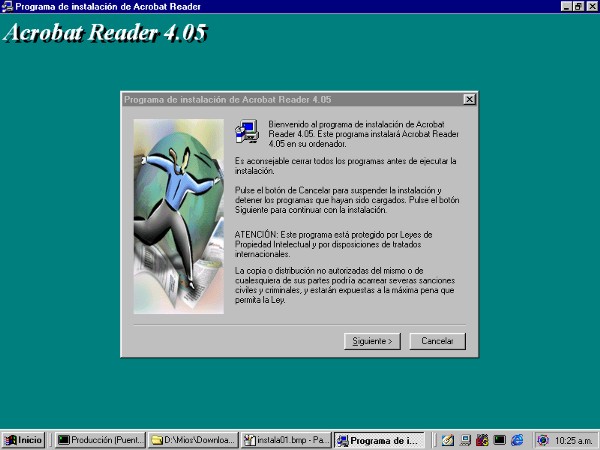Close the Acrobat Reader 4.05 setup dialog
The image size is (600, 450).
[469, 99]
